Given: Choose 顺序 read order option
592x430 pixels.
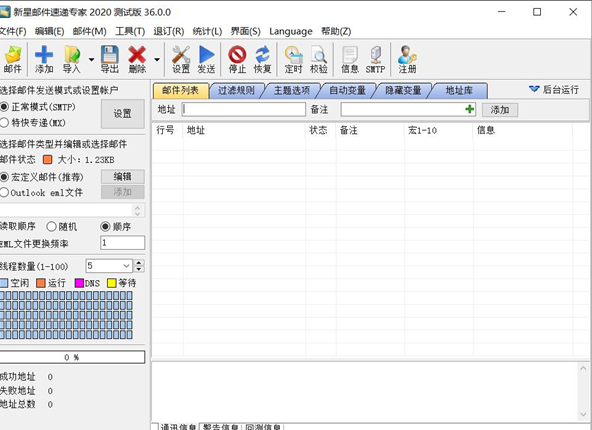Looking at the screenshot, I should pos(105,227).
